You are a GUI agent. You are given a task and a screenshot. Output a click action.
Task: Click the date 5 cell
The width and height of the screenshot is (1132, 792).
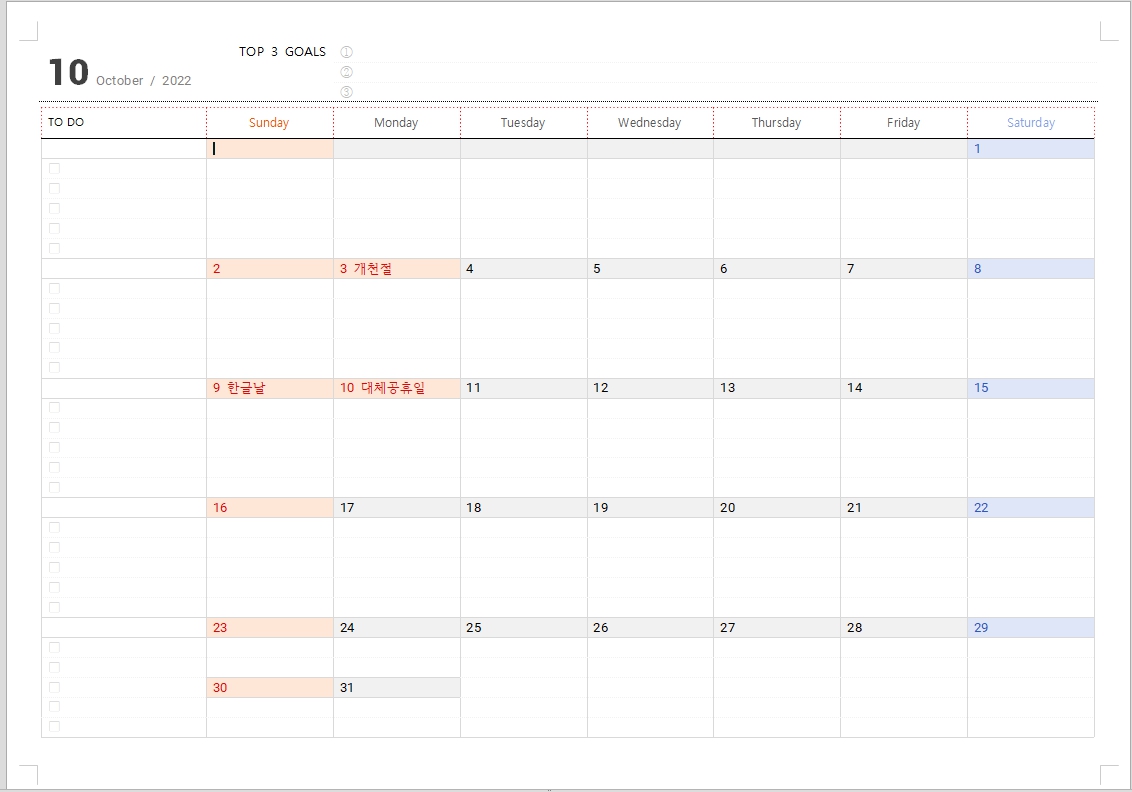[x=650, y=269]
